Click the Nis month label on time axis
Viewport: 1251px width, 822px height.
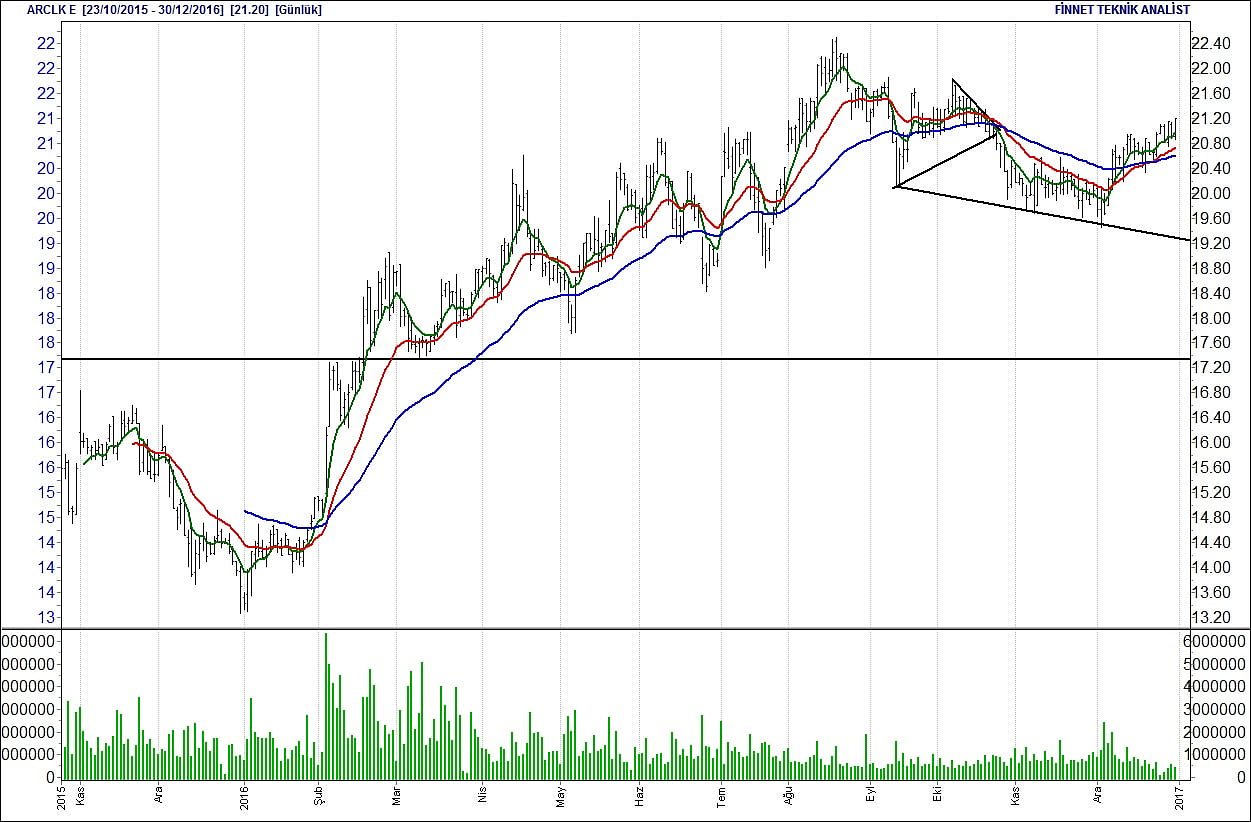point(482,796)
